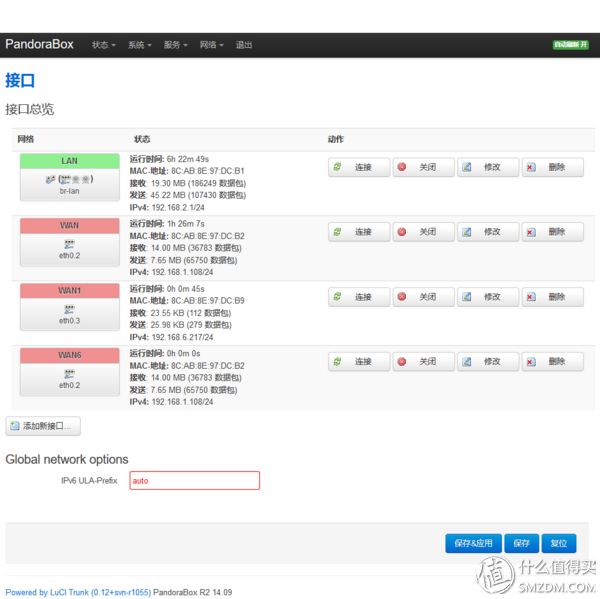Select WAN MAC address 8C:AB:8E:97:DC:B2
The height and width of the screenshot is (599, 600).
tap(208, 236)
